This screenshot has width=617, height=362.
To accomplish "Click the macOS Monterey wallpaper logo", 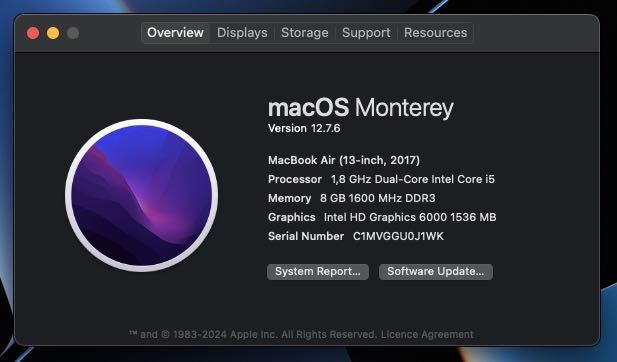I will 142,195.
